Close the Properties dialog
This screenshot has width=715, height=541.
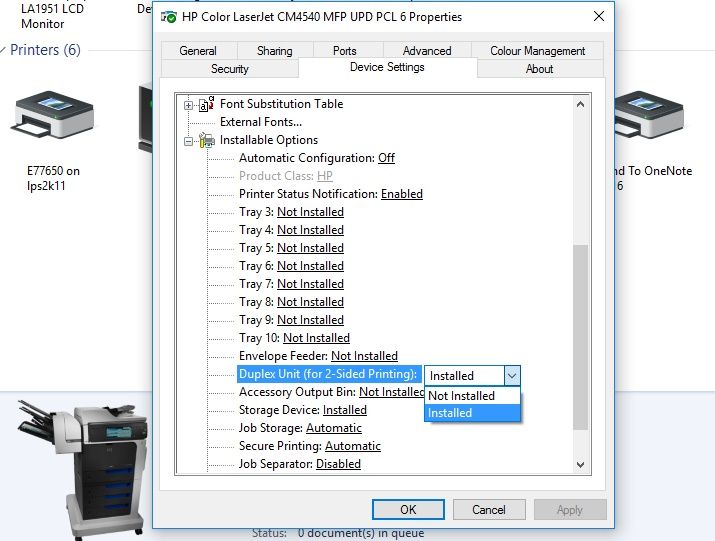pos(599,17)
